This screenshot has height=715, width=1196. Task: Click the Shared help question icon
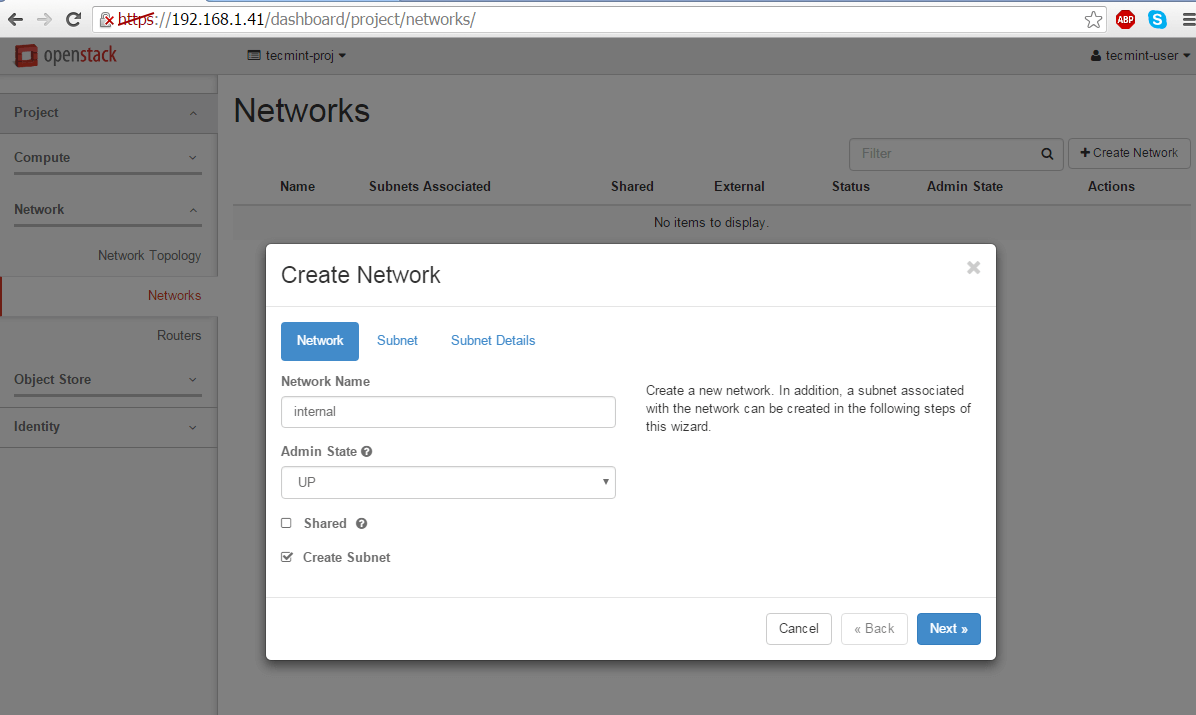[361, 524]
